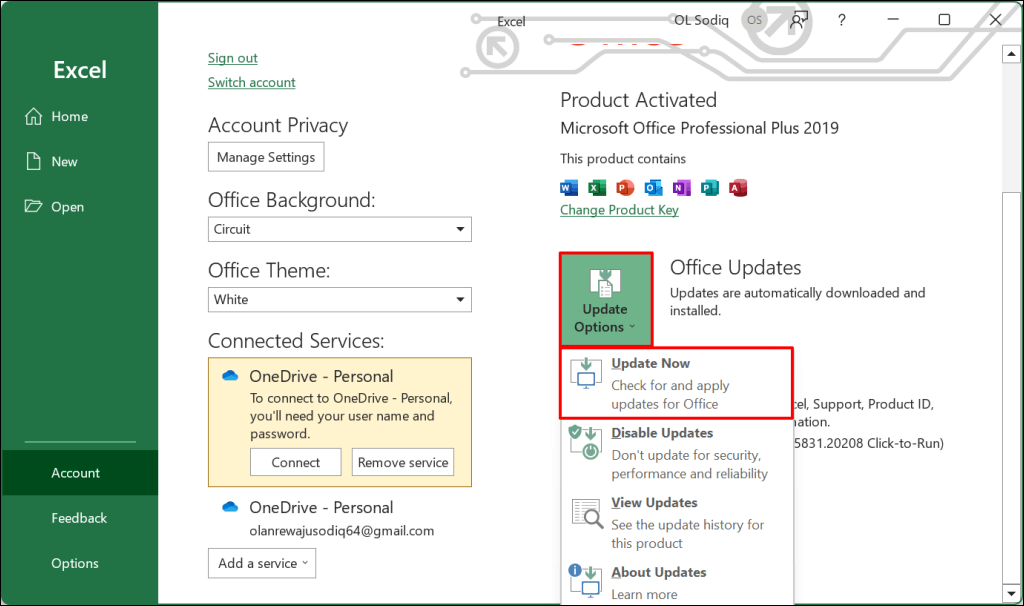This screenshot has height=606, width=1024.
Task: Click the Sign out link
Action: pos(233,58)
